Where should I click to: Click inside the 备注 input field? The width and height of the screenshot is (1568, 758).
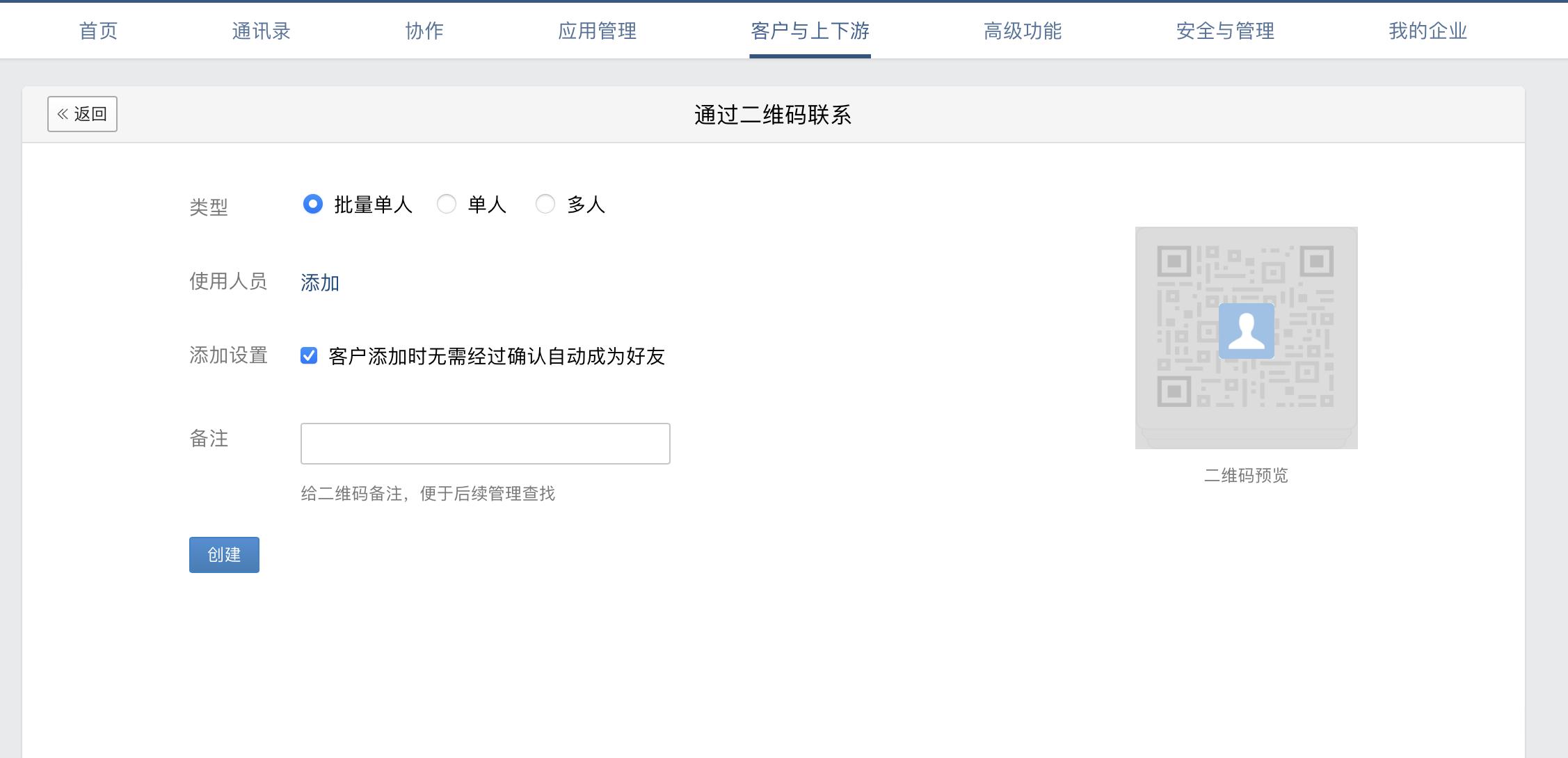click(x=485, y=443)
